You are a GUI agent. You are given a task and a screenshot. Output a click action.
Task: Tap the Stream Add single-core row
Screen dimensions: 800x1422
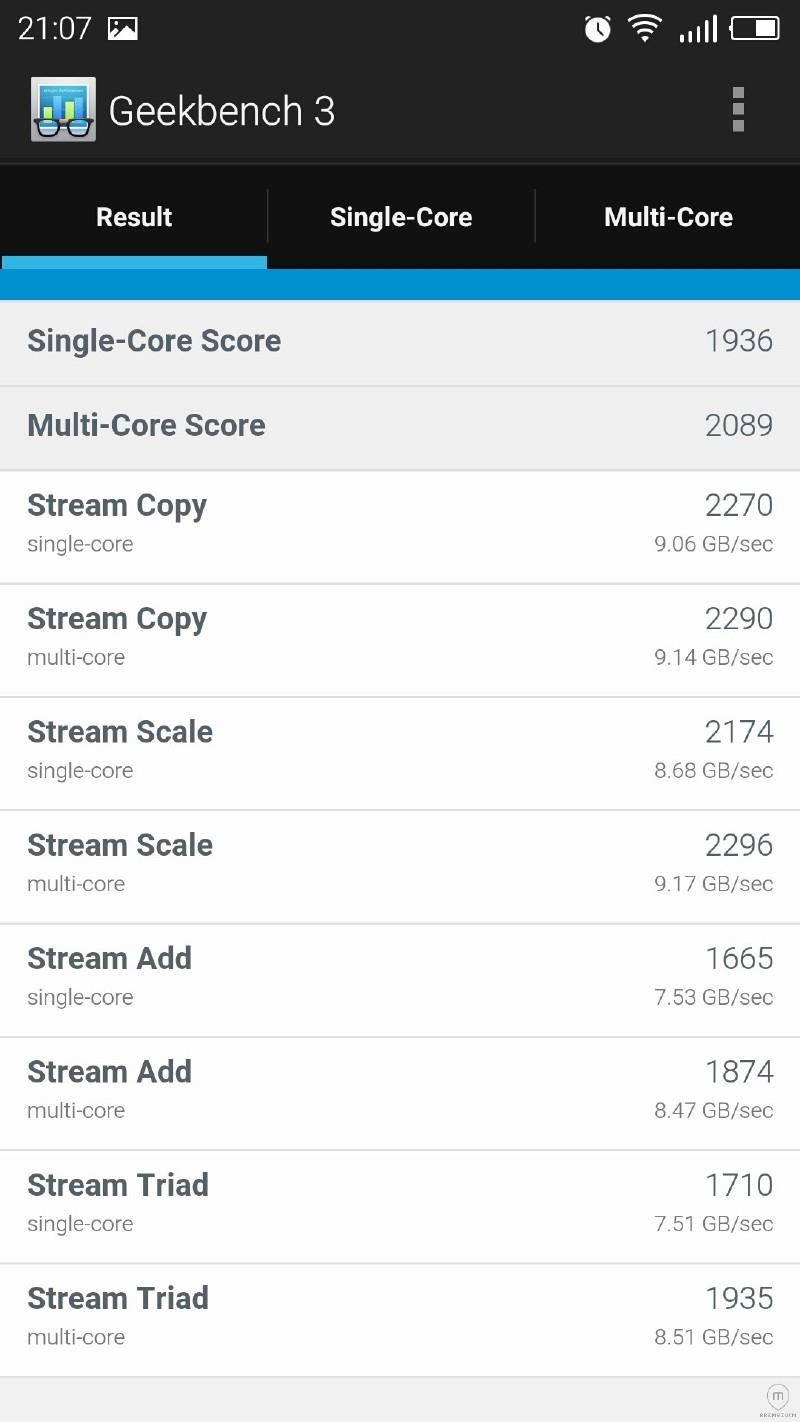click(400, 978)
